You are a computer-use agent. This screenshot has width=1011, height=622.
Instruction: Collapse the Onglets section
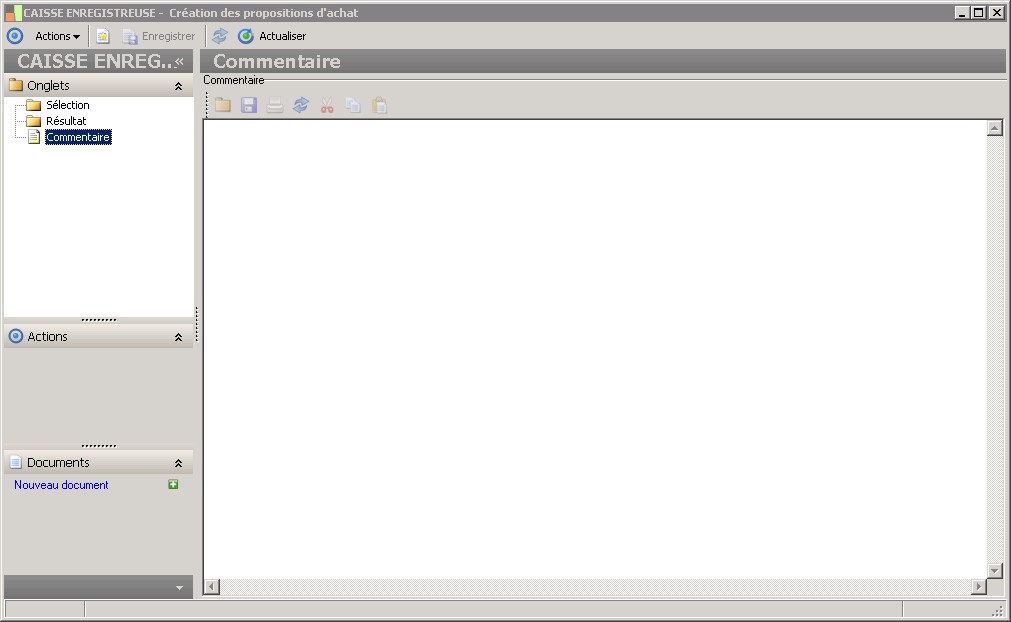179,86
